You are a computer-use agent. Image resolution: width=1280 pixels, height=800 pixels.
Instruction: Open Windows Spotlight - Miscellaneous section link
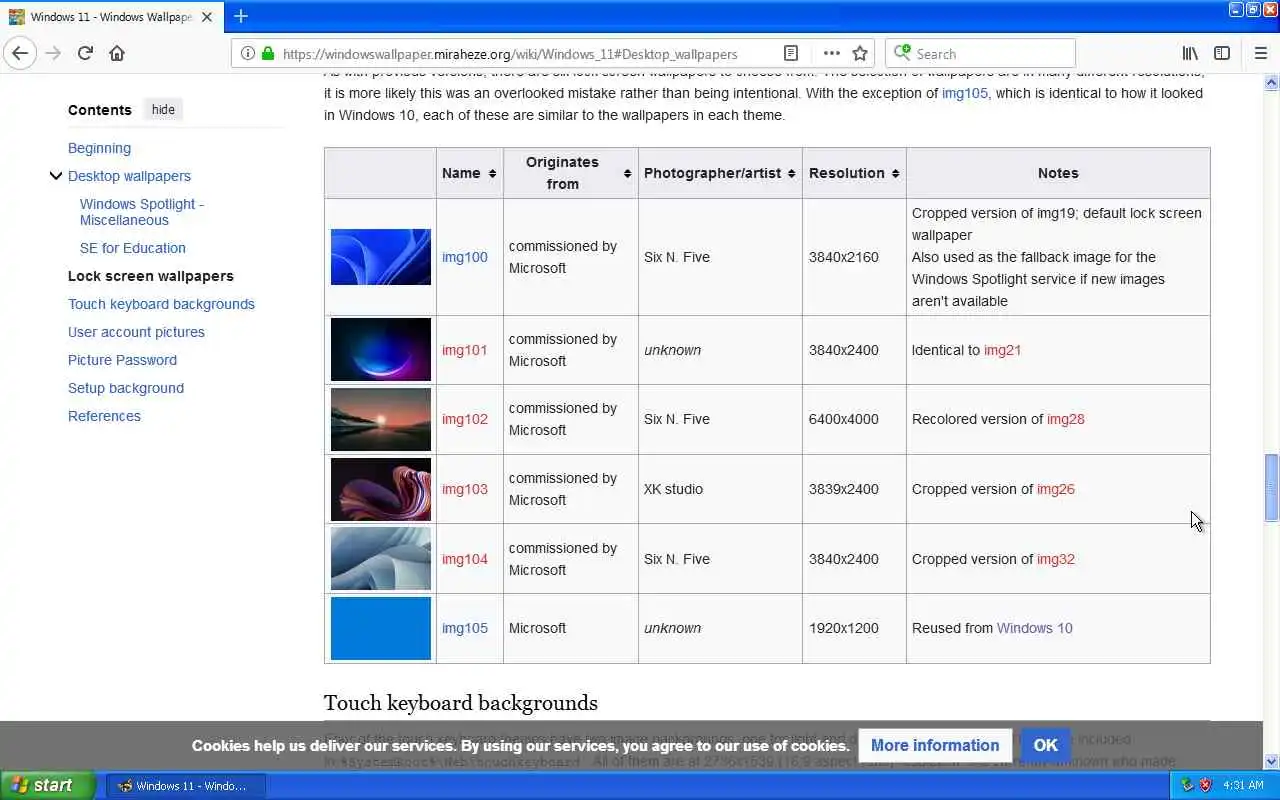pyautogui.click(x=142, y=212)
